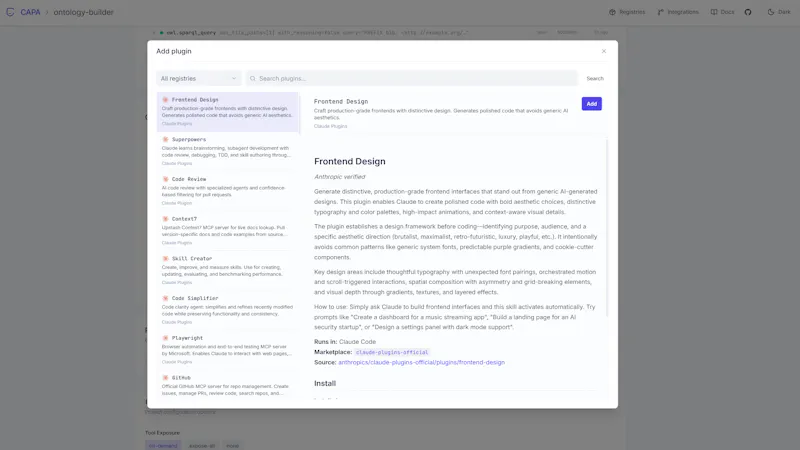Open Registries in top navigation
Image resolution: width=800 pixels, height=450 pixels.
(x=627, y=12)
